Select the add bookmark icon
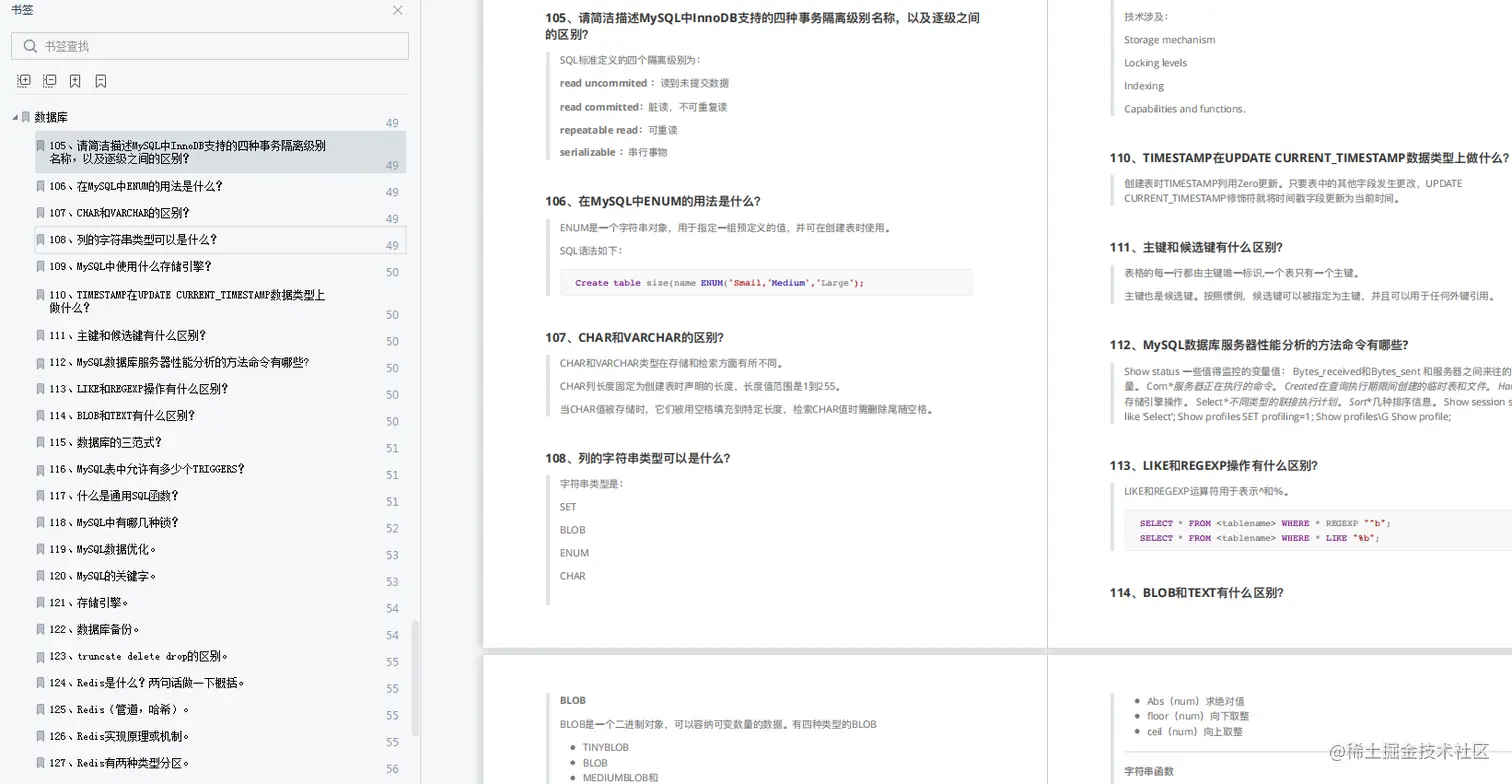 point(75,80)
